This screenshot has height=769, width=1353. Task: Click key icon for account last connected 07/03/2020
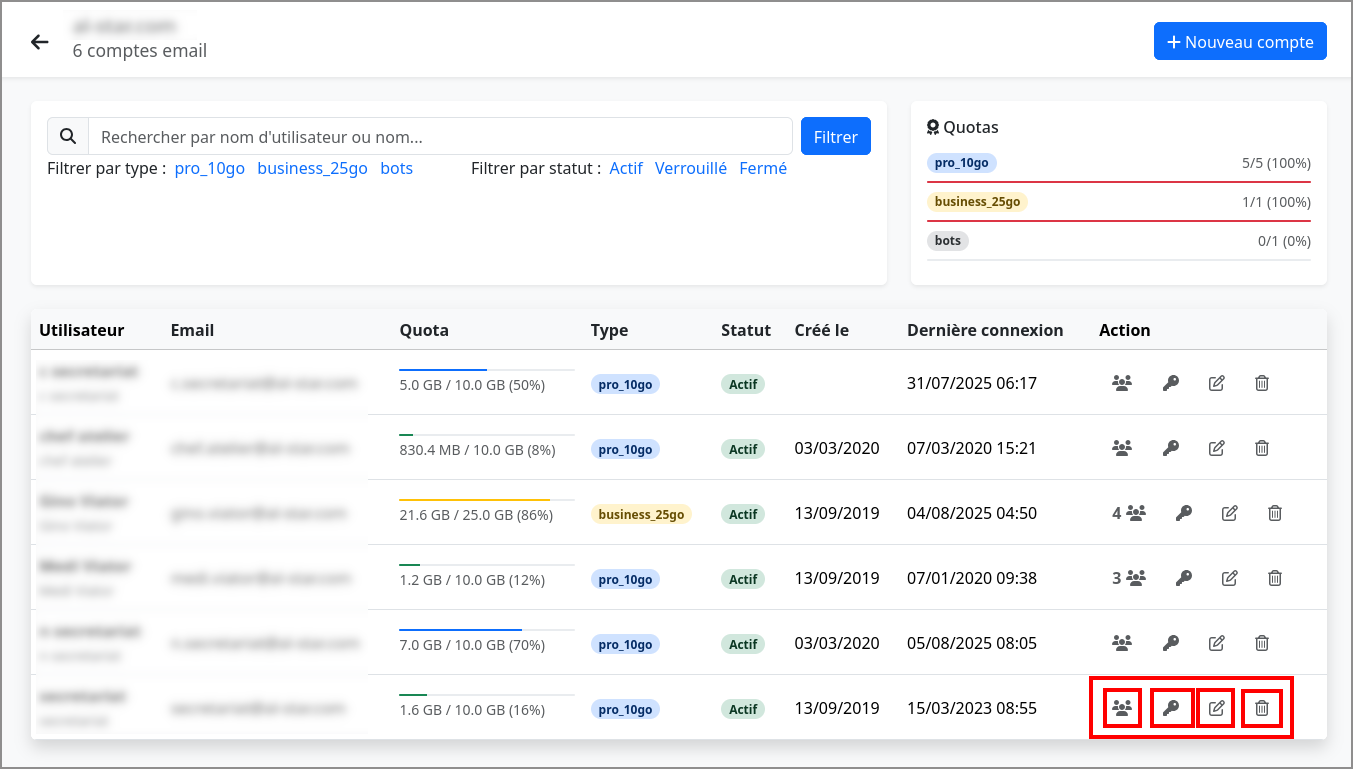[x=1170, y=448]
